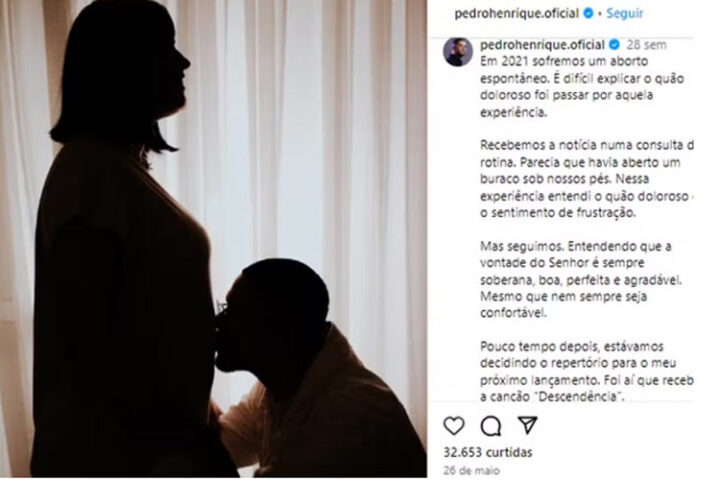Click the caption paragraph starting Pouco tempo depois
The width and height of the screenshot is (720, 480).
[587, 371]
